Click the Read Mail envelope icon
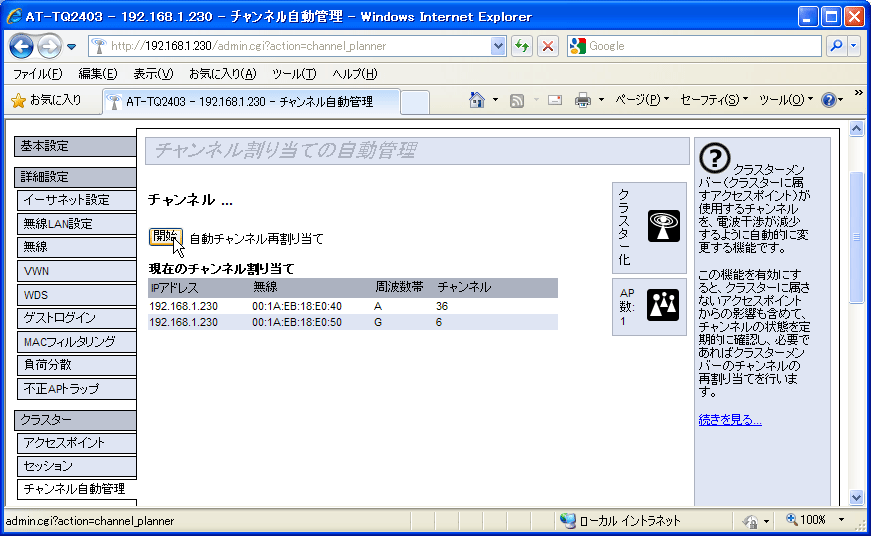 [x=554, y=101]
